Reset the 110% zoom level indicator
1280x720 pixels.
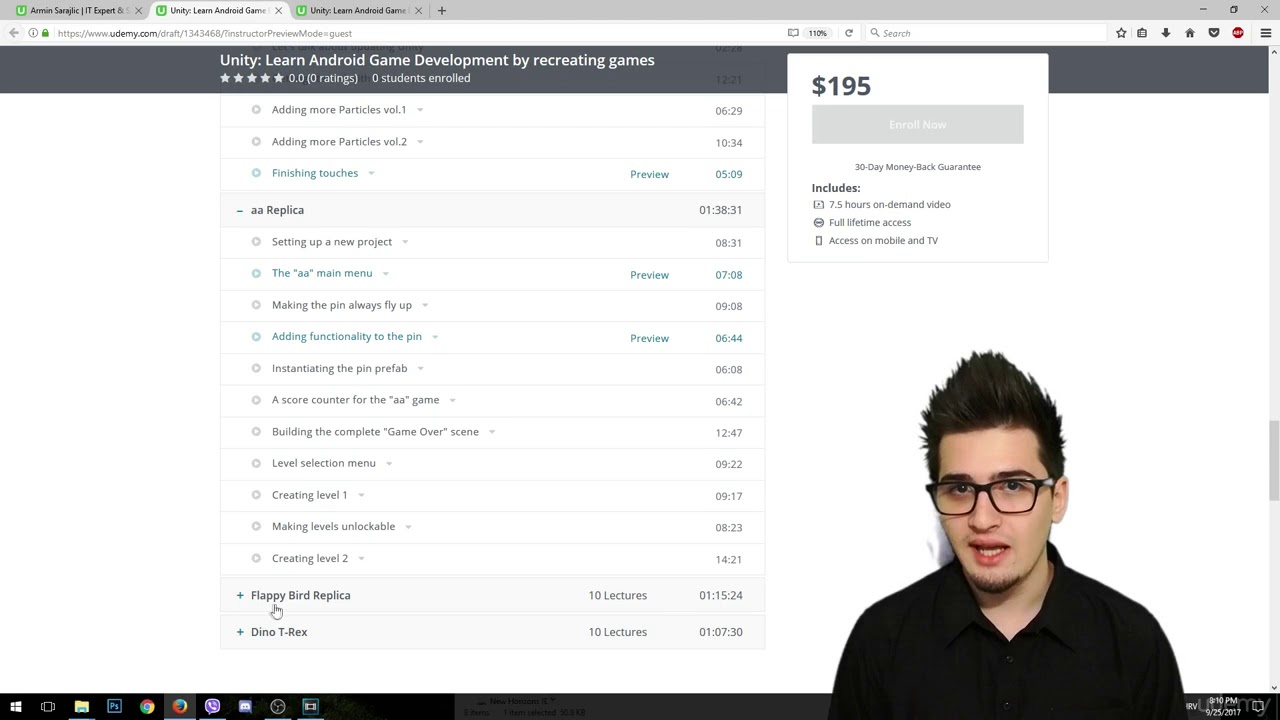coord(818,33)
